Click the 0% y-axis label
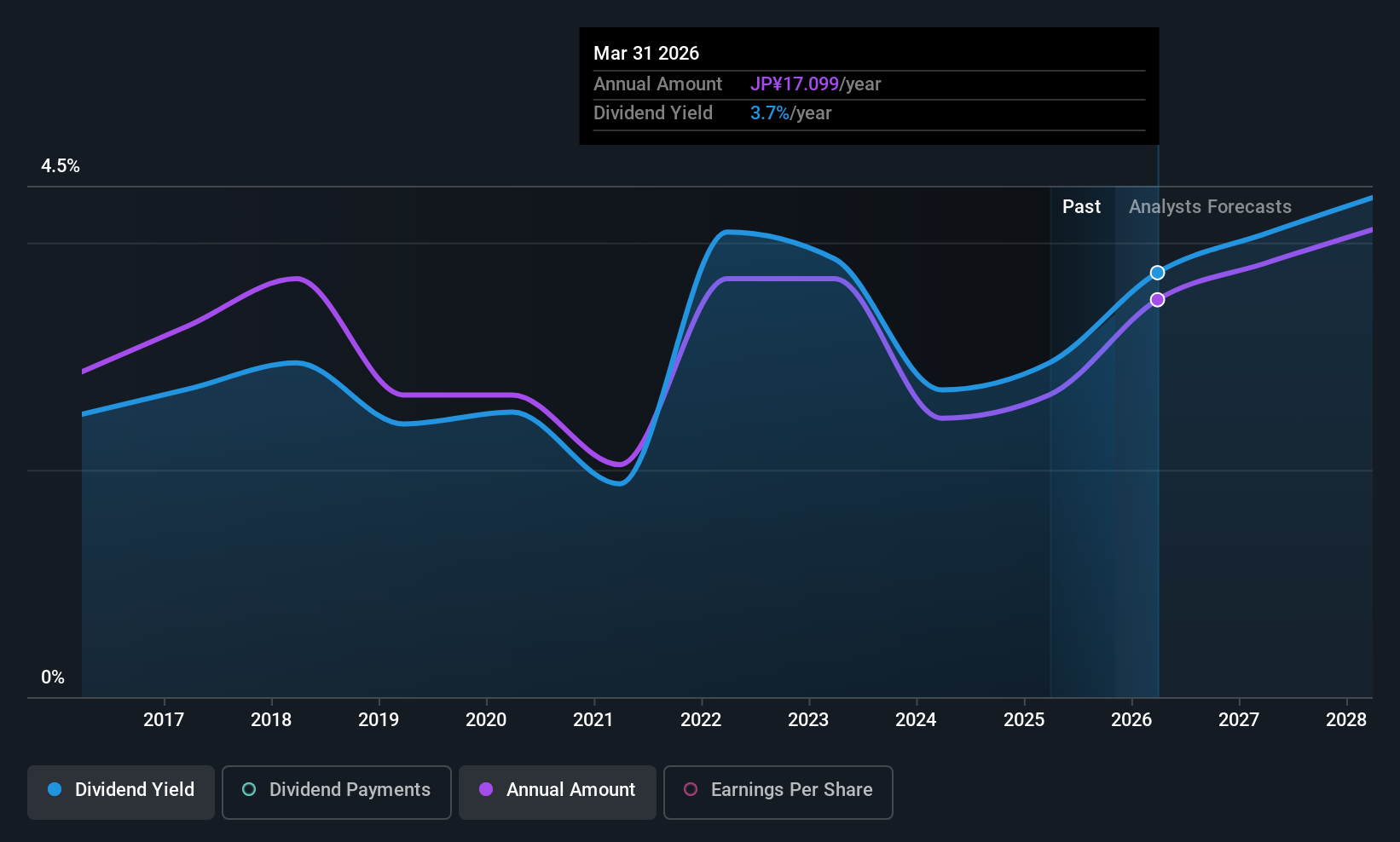 click(x=53, y=678)
